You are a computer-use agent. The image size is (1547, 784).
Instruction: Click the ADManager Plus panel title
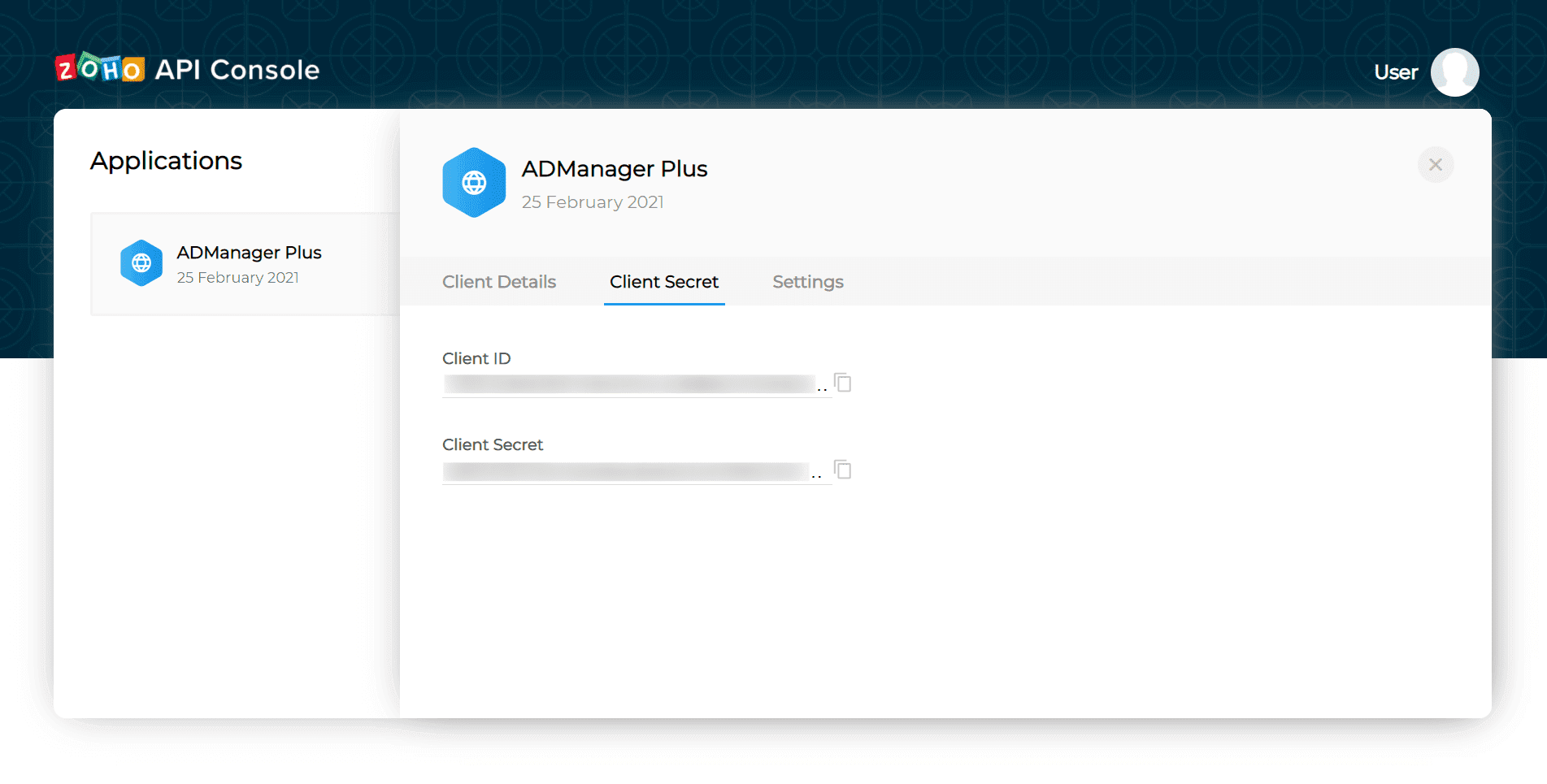click(x=615, y=169)
